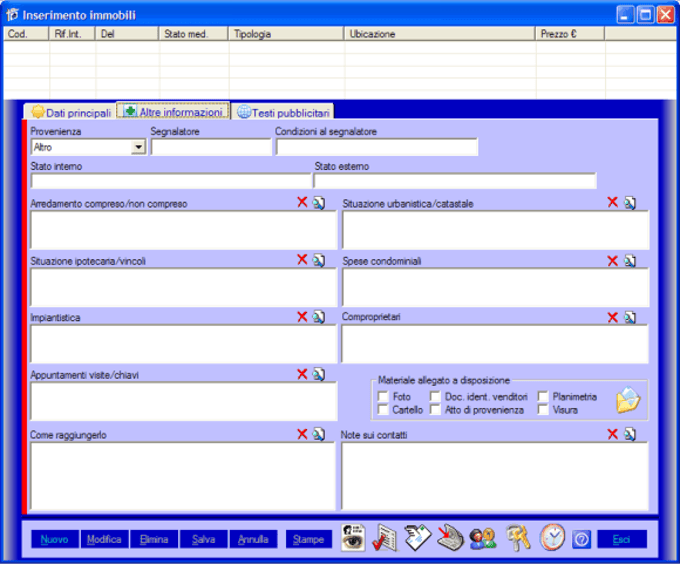
Task: Sort by the Del column header
Action: tap(127, 34)
